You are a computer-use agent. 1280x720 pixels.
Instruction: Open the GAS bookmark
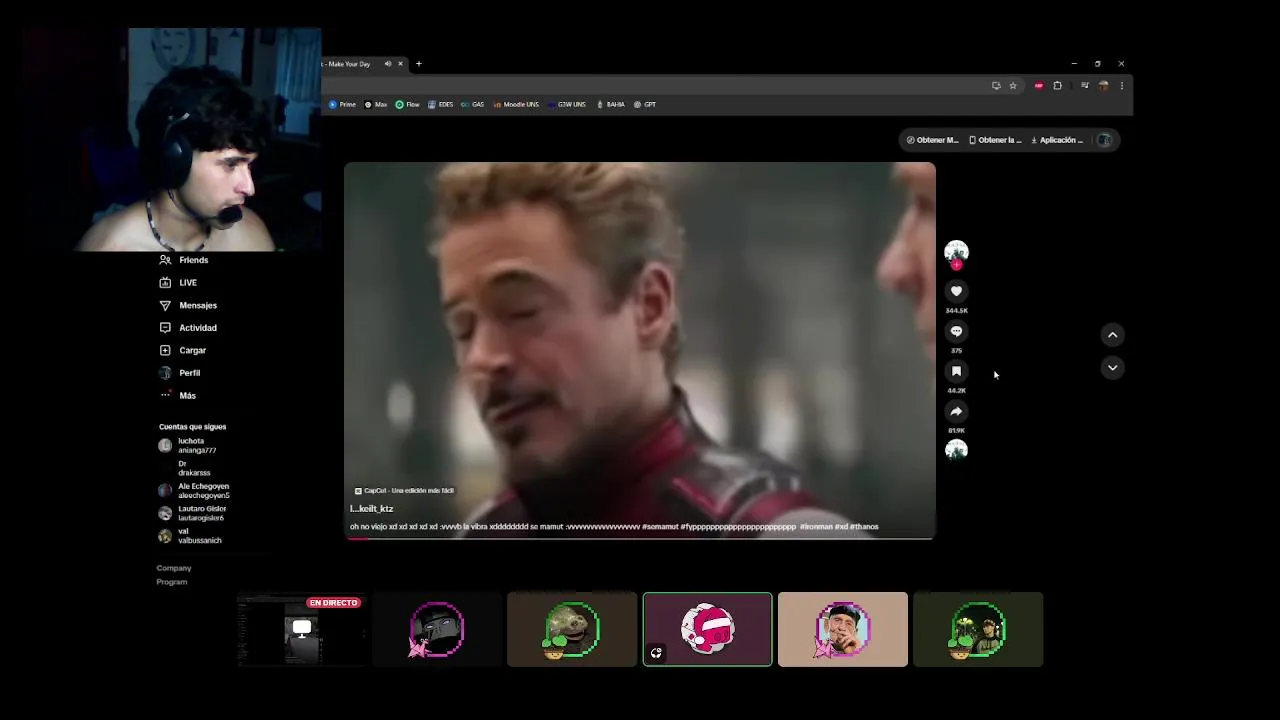pyautogui.click(x=472, y=104)
